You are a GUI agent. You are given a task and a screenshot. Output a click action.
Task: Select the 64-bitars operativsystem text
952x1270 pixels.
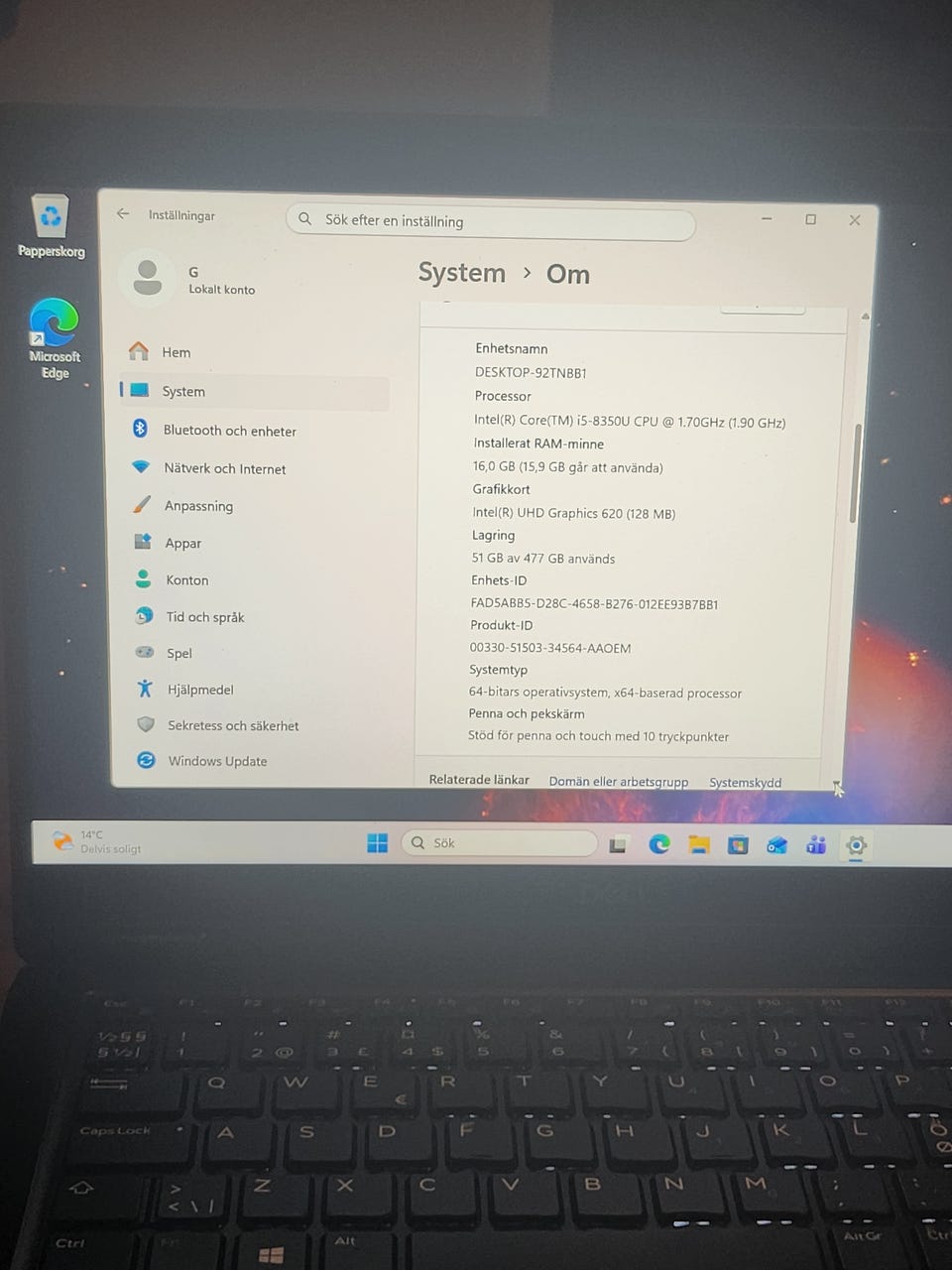[605, 693]
